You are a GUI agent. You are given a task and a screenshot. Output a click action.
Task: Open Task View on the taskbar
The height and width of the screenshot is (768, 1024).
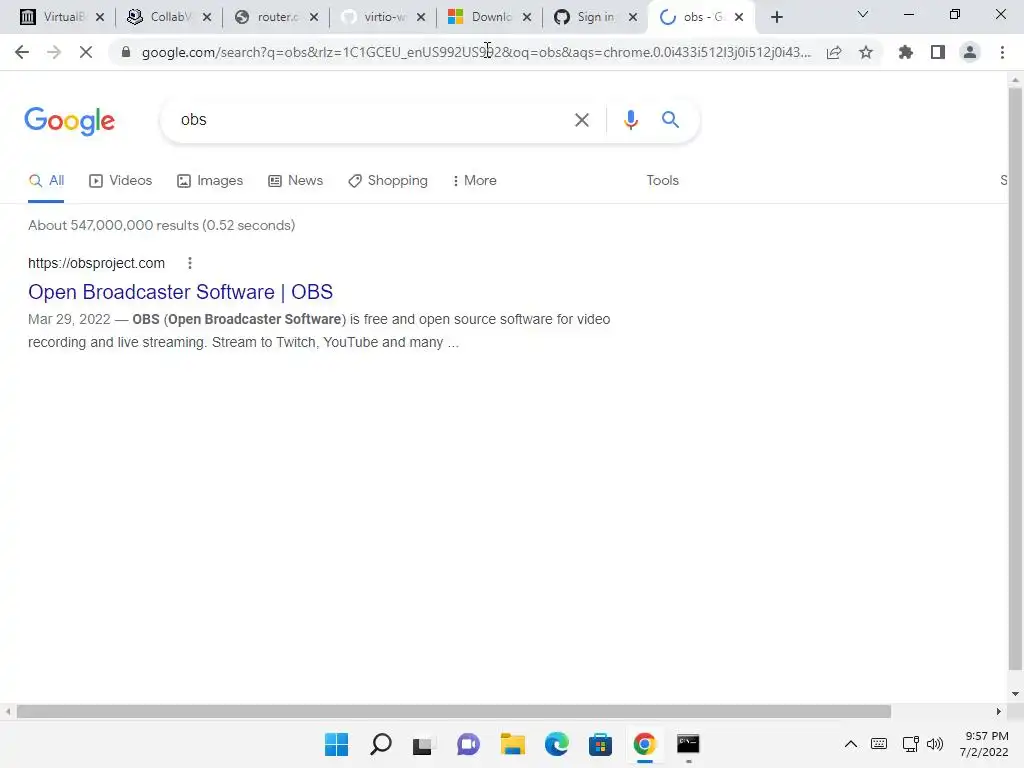click(423, 744)
